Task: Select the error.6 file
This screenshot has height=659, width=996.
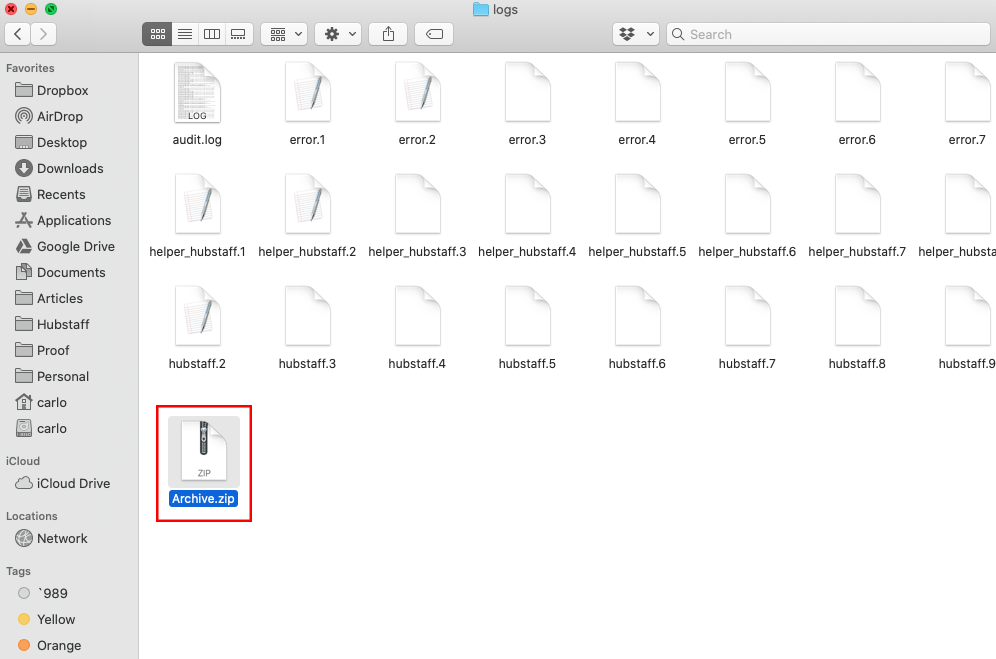Action: 857,105
